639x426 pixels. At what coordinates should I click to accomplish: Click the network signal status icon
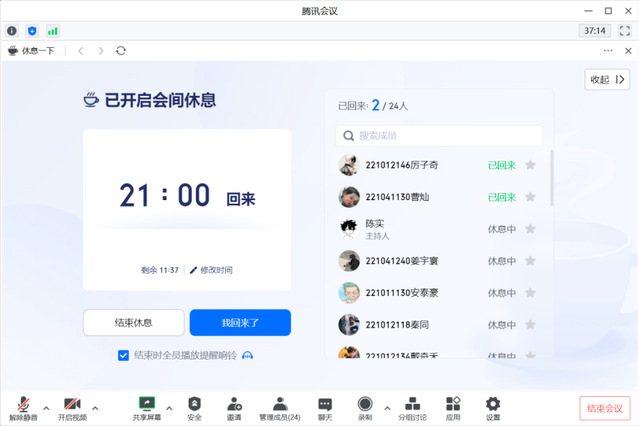[53, 31]
